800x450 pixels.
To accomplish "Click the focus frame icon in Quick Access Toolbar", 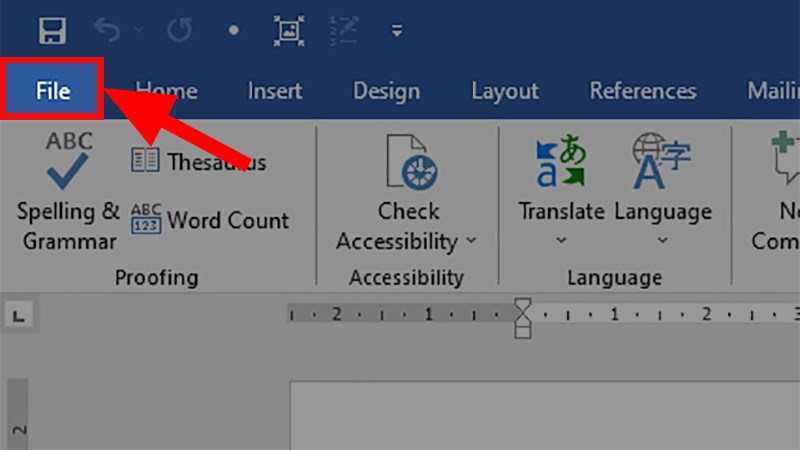I will pyautogui.click(x=289, y=31).
